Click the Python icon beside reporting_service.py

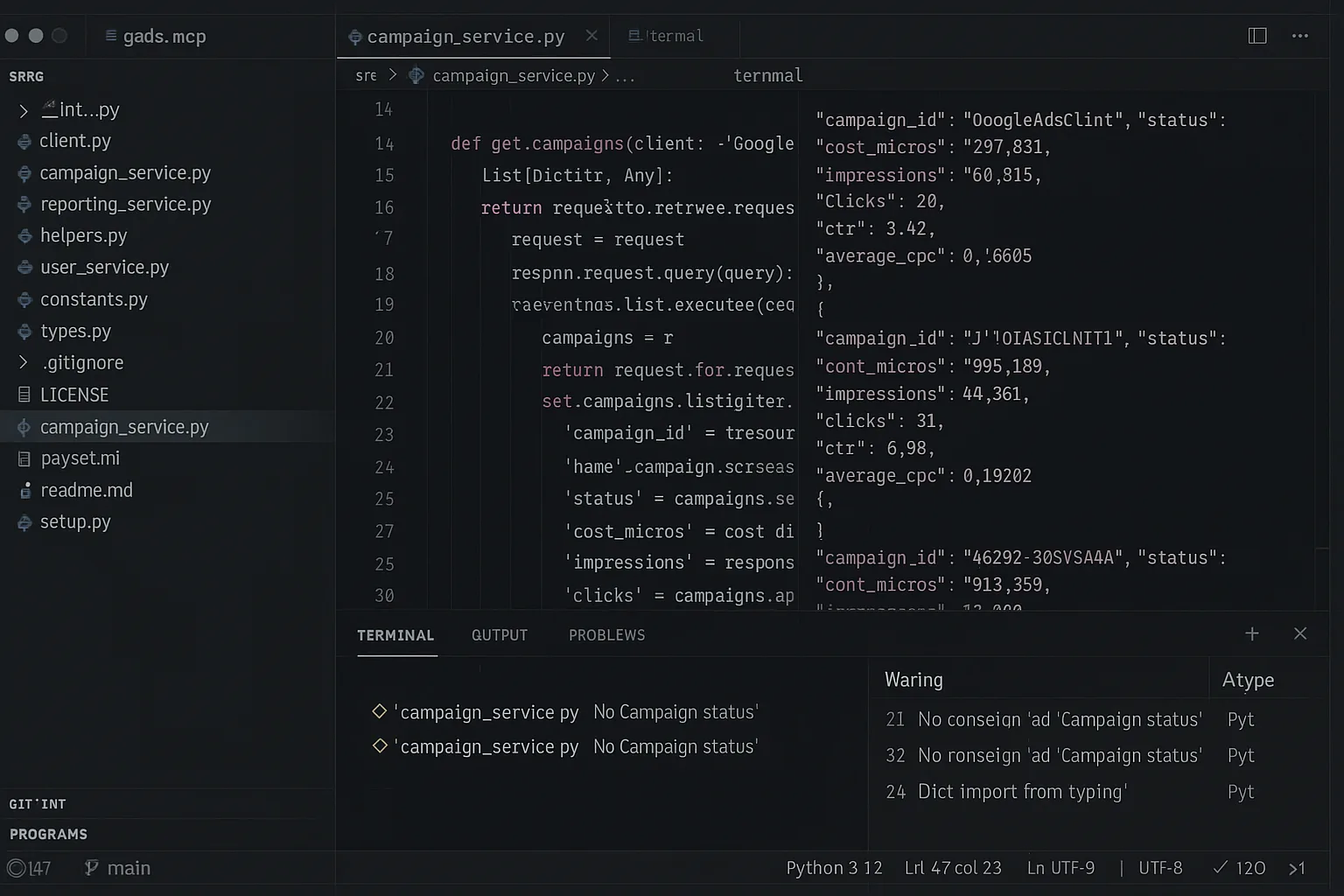point(24,205)
